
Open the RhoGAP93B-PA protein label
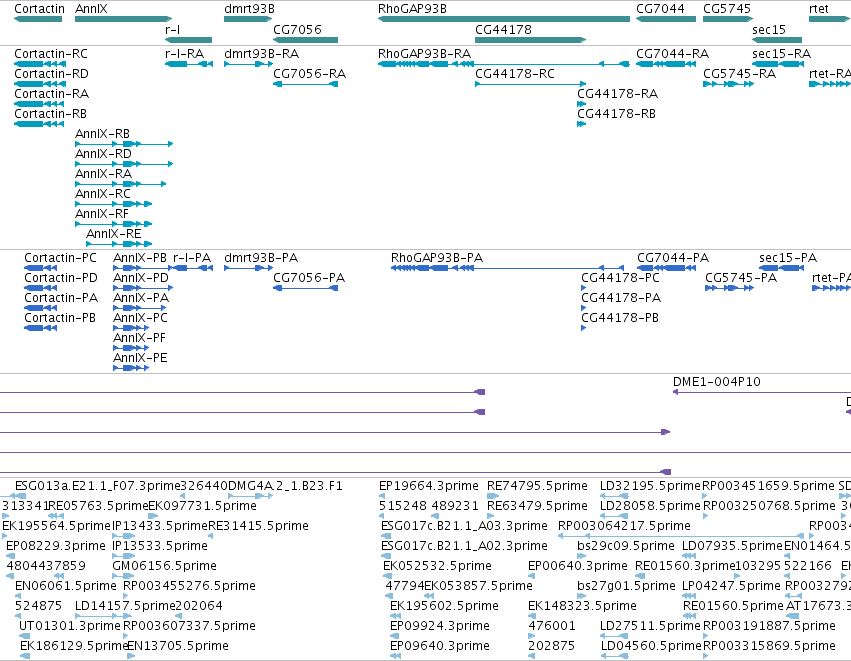[436, 258]
